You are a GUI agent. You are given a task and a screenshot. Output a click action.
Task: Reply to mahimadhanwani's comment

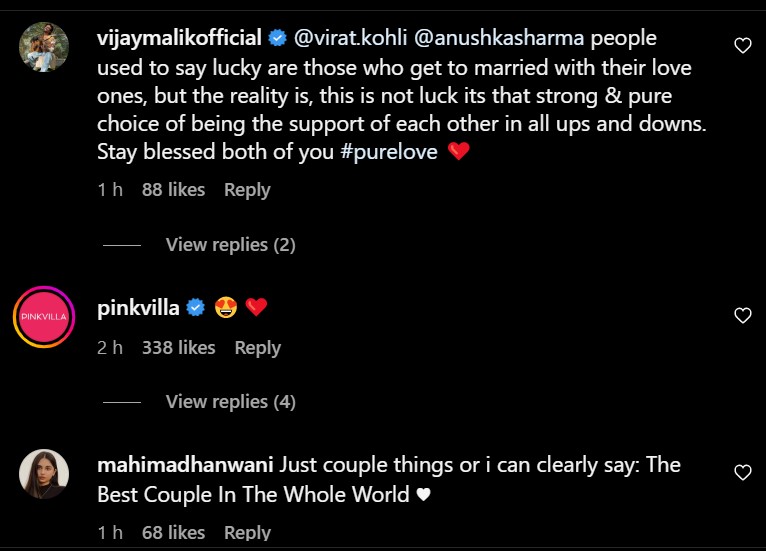pyautogui.click(x=247, y=533)
